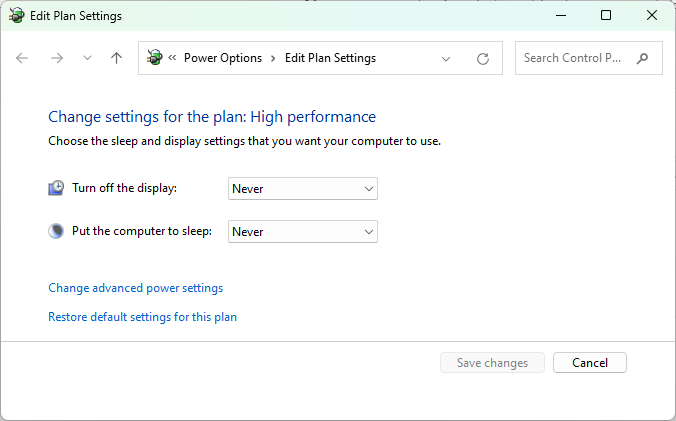The height and width of the screenshot is (421, 676).
Task: Open Change advanced power settings link
Action: 135,288
